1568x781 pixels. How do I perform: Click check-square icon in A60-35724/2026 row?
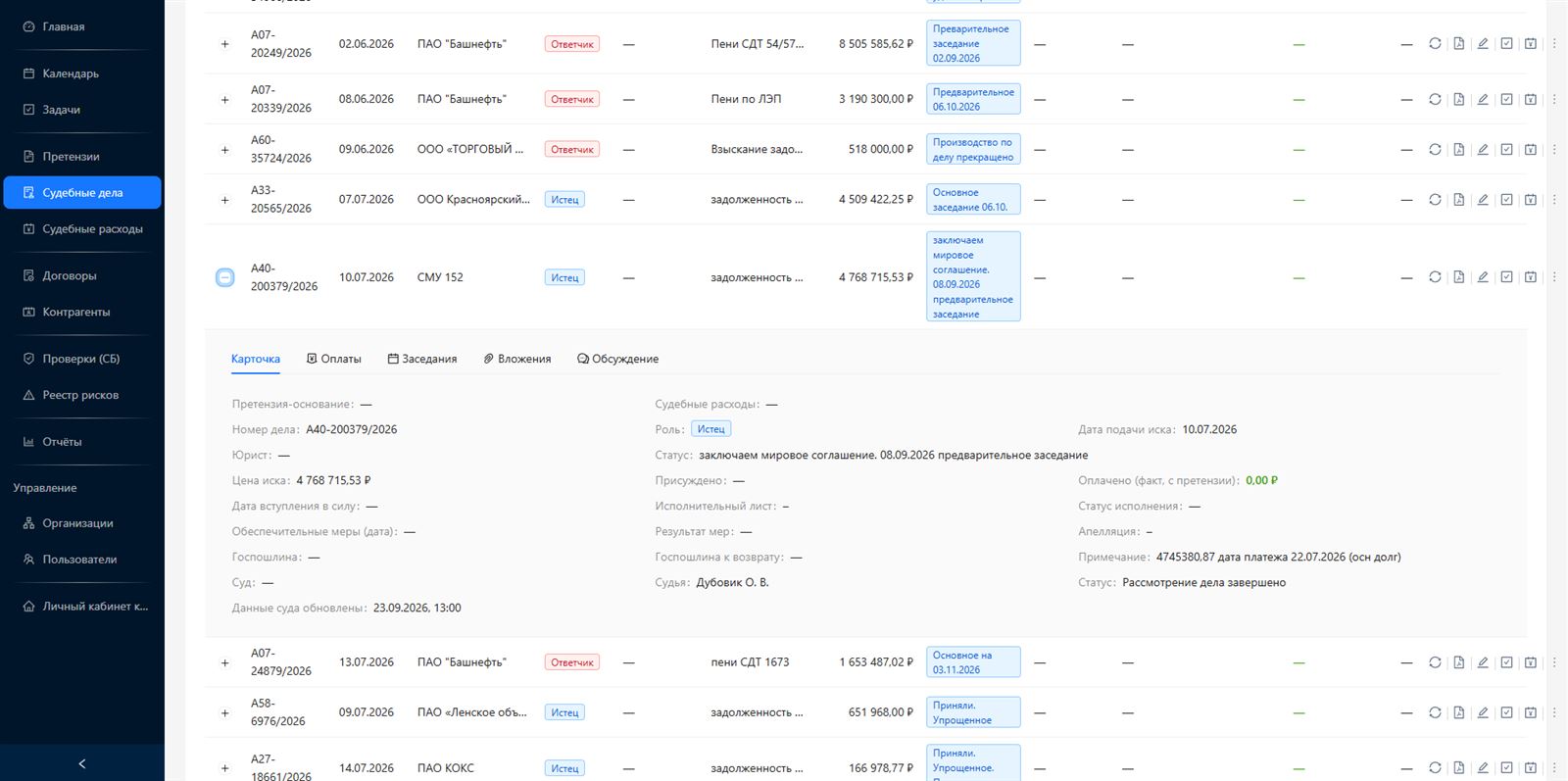(x=1506, y=150)
